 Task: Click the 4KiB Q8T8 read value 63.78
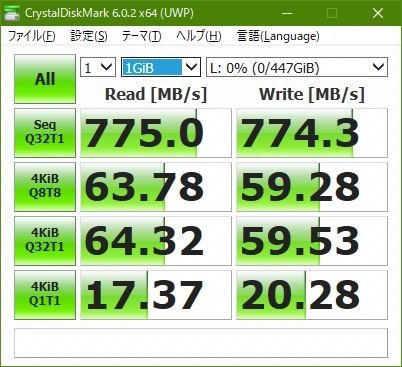point(156,187)
